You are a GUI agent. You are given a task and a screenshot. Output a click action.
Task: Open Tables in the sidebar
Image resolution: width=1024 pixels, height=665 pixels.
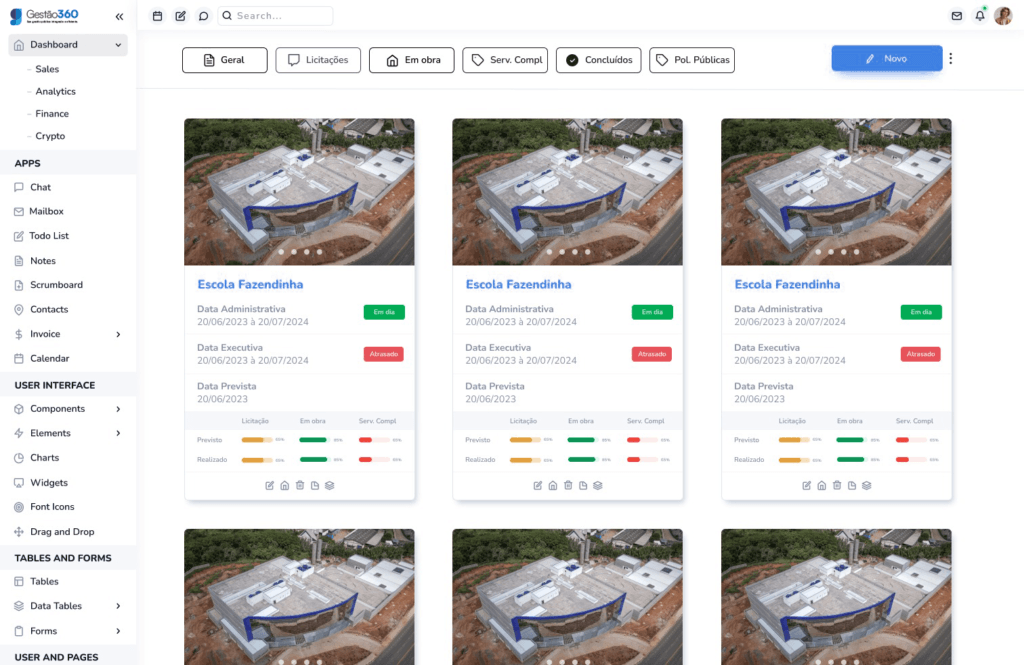(44, 581)
